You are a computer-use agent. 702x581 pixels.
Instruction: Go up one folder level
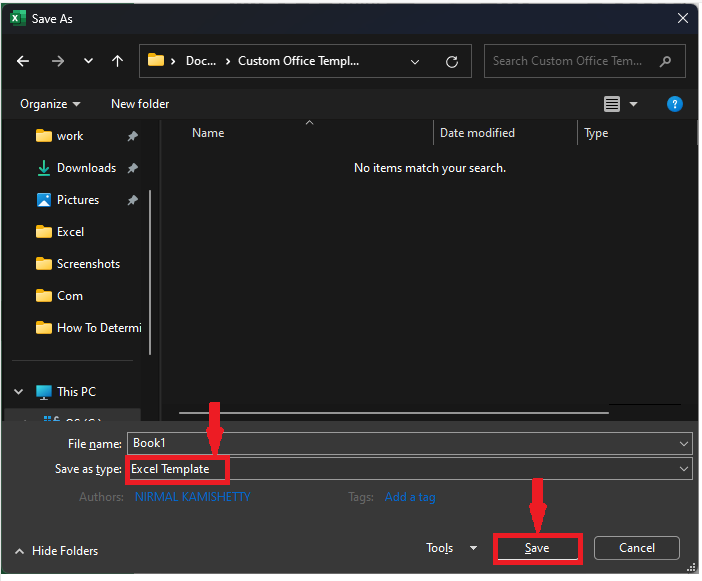117,61
